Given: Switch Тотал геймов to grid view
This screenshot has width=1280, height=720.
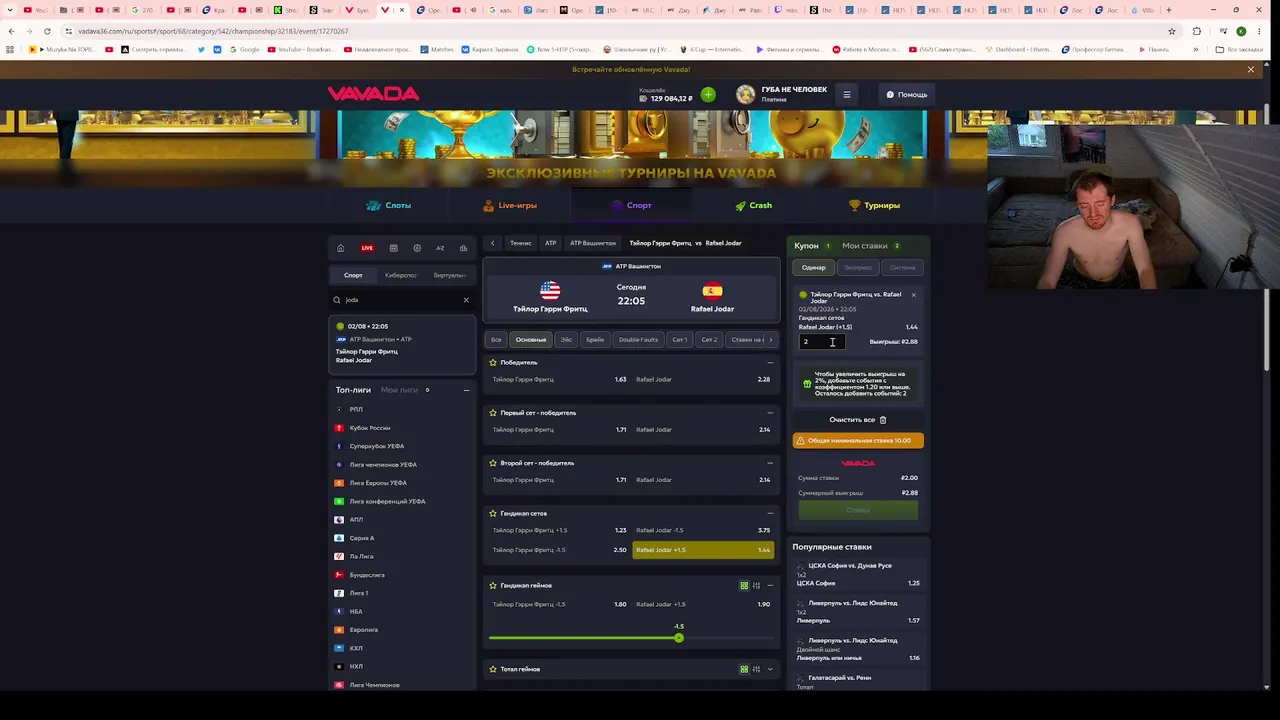Looking at the screenshot, I should pos(744,669).
